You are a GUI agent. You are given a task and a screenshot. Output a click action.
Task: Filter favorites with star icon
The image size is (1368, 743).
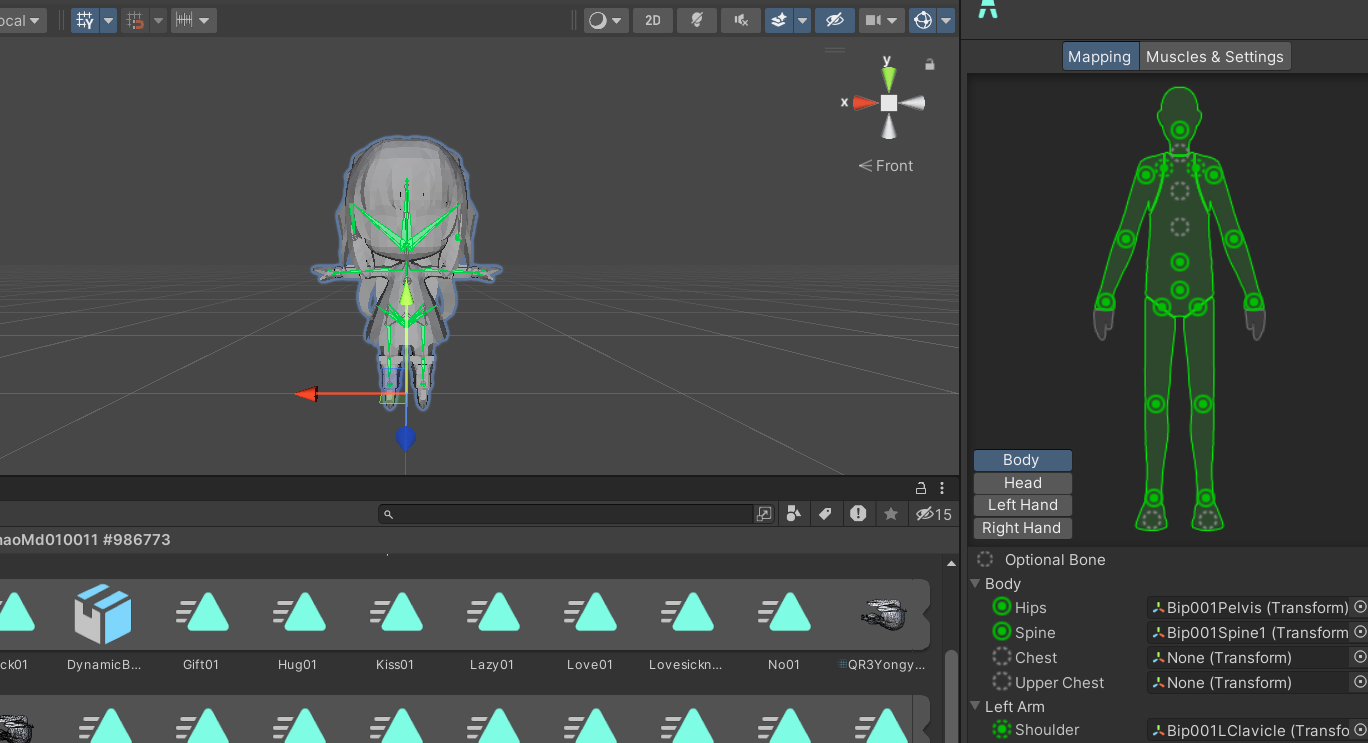[x=890, y=514]
